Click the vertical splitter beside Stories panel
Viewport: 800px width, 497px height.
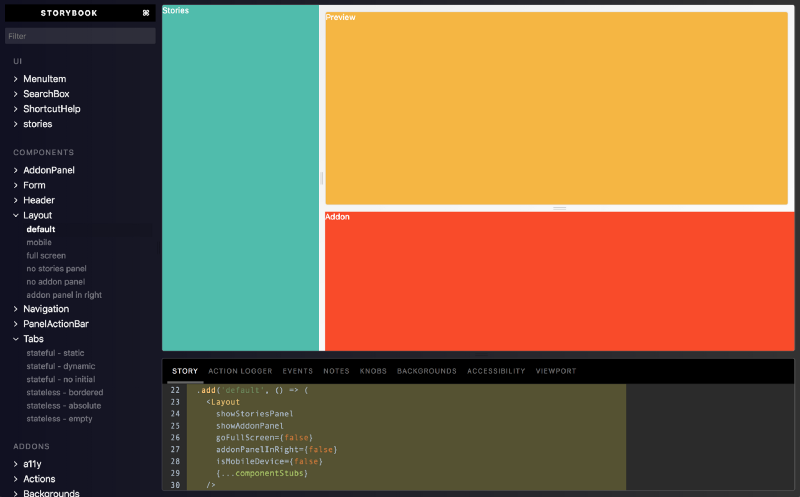(322, 178)
